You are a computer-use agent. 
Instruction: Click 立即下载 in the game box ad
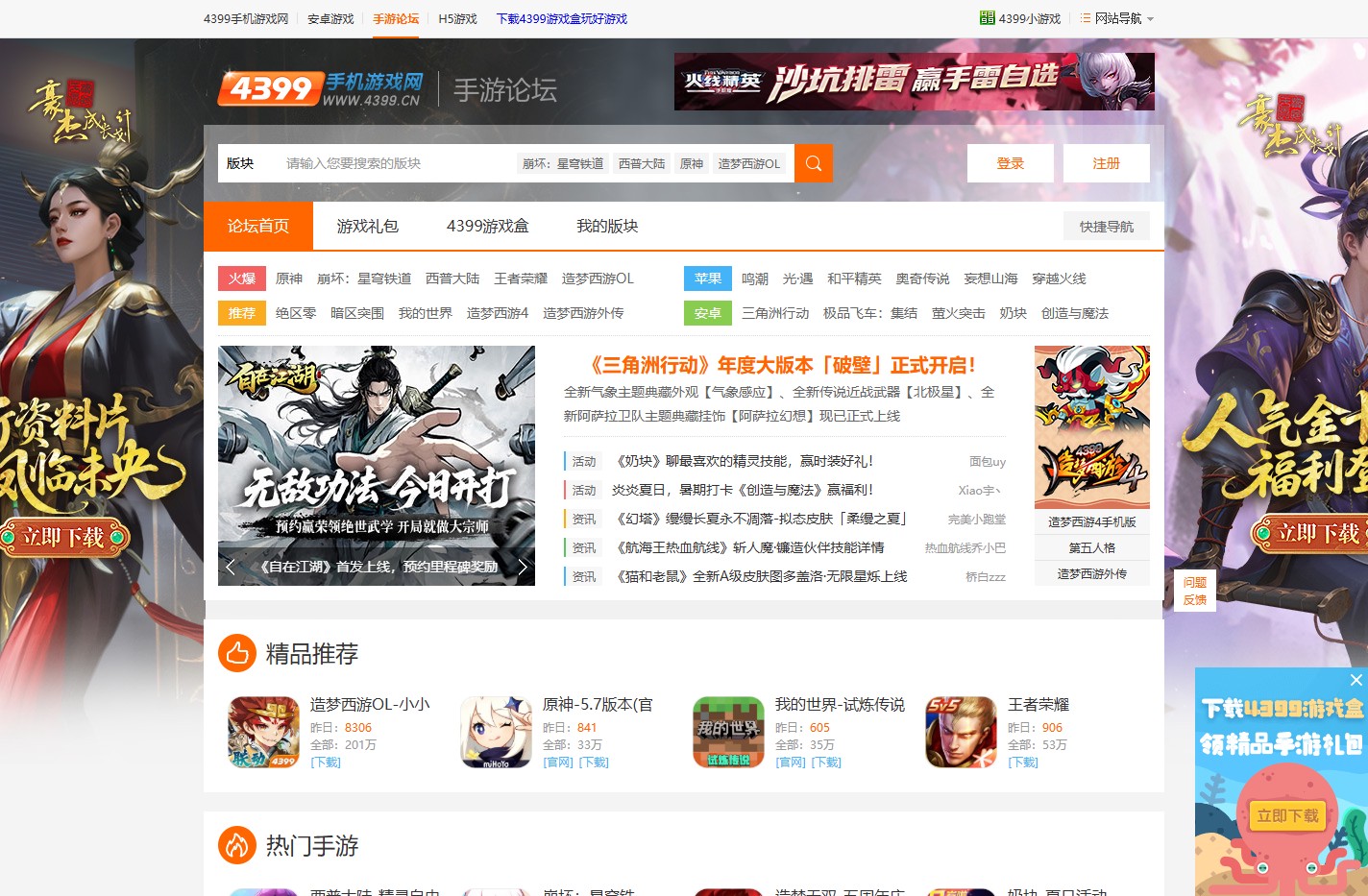point(1287,816)
